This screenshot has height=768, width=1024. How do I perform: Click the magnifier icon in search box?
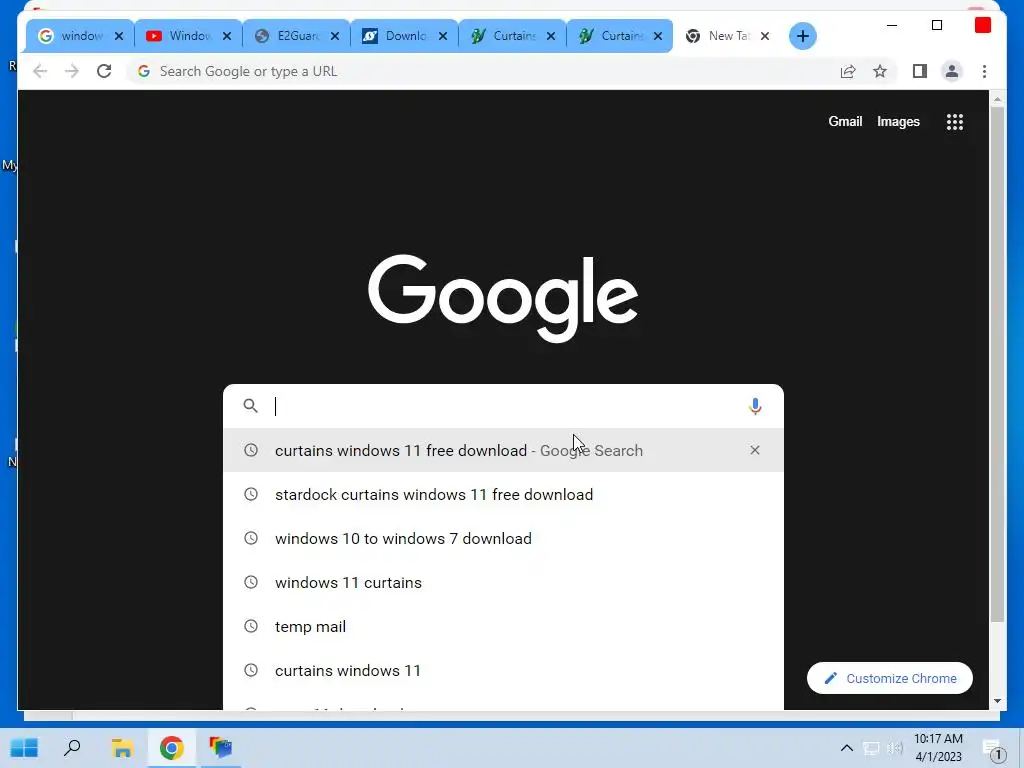coord(251,406)
